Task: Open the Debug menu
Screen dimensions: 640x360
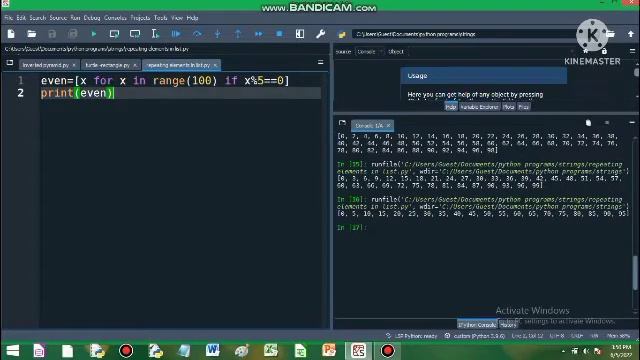Action: (92, 18)
